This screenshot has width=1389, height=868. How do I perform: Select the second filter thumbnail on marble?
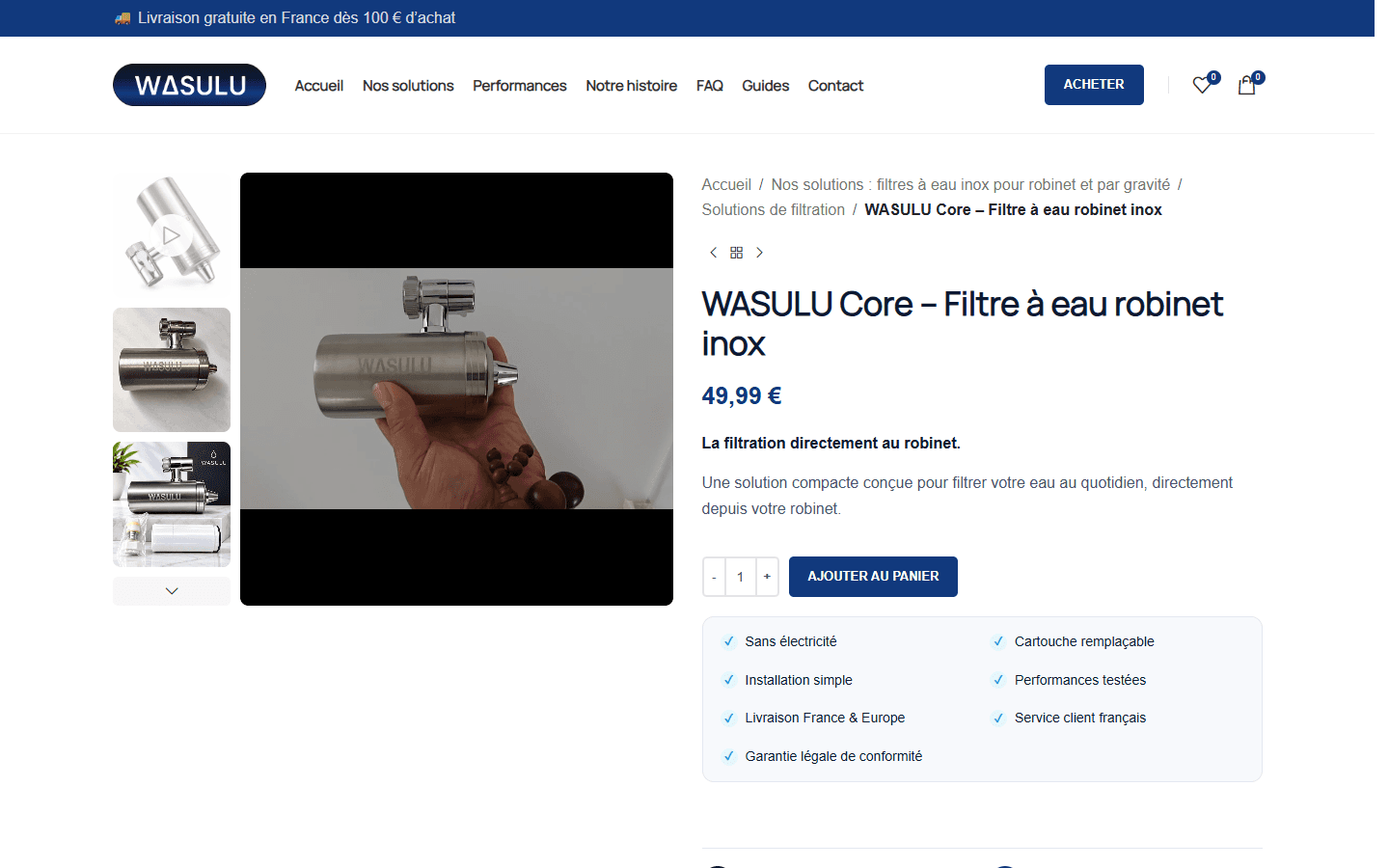point(172,369)
